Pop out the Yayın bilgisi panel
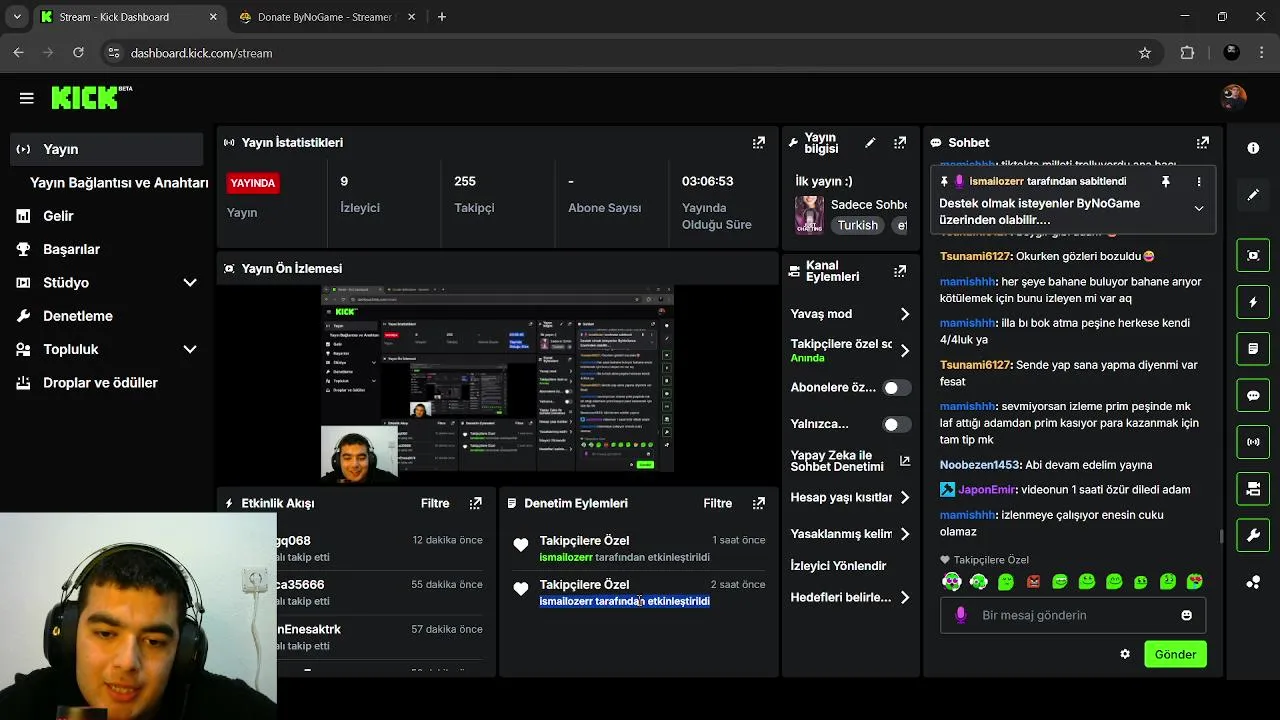 point(900,143)
